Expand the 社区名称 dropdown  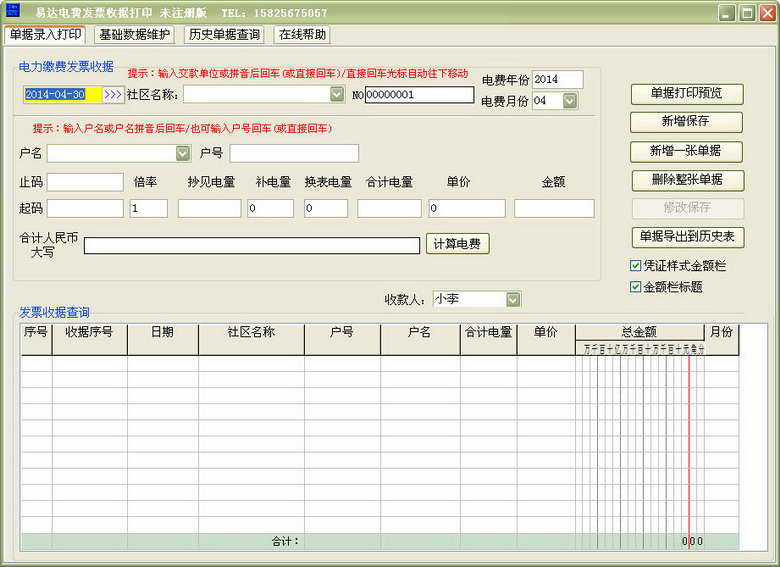(337, 94)
